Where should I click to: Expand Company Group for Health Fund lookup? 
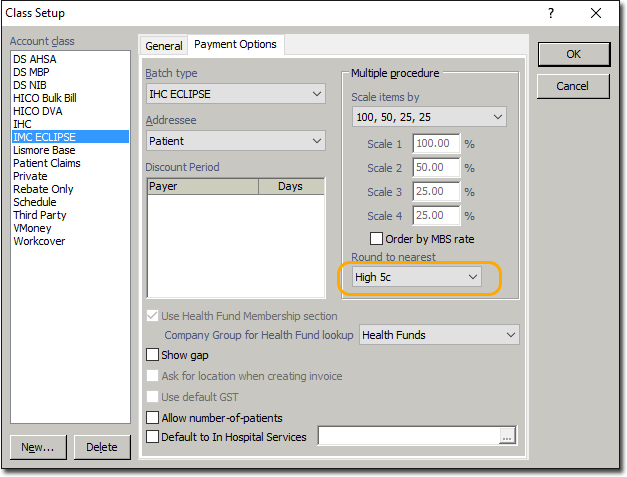(439, 335)
